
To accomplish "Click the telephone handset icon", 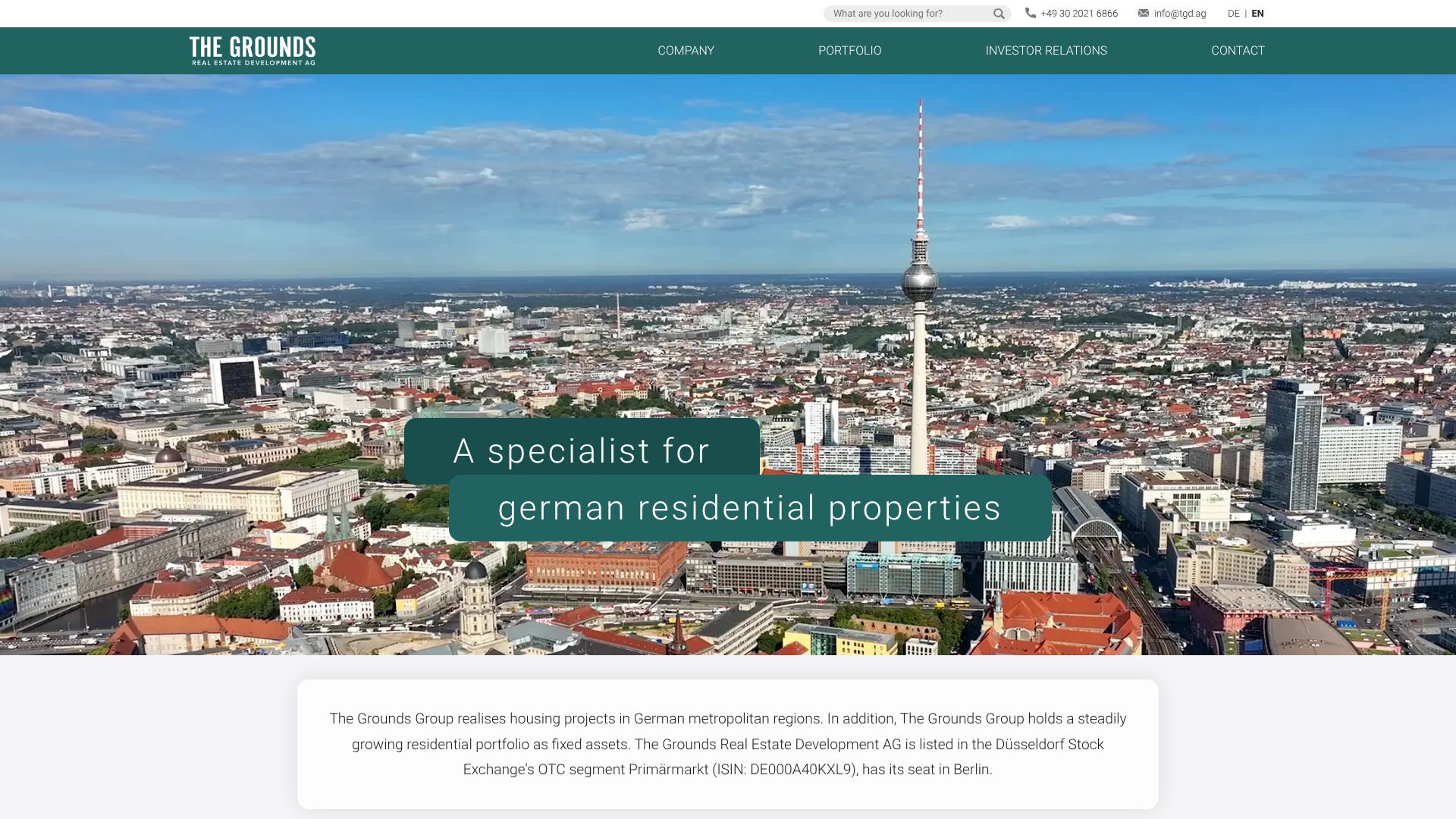I will click(x=1030, y=13).
